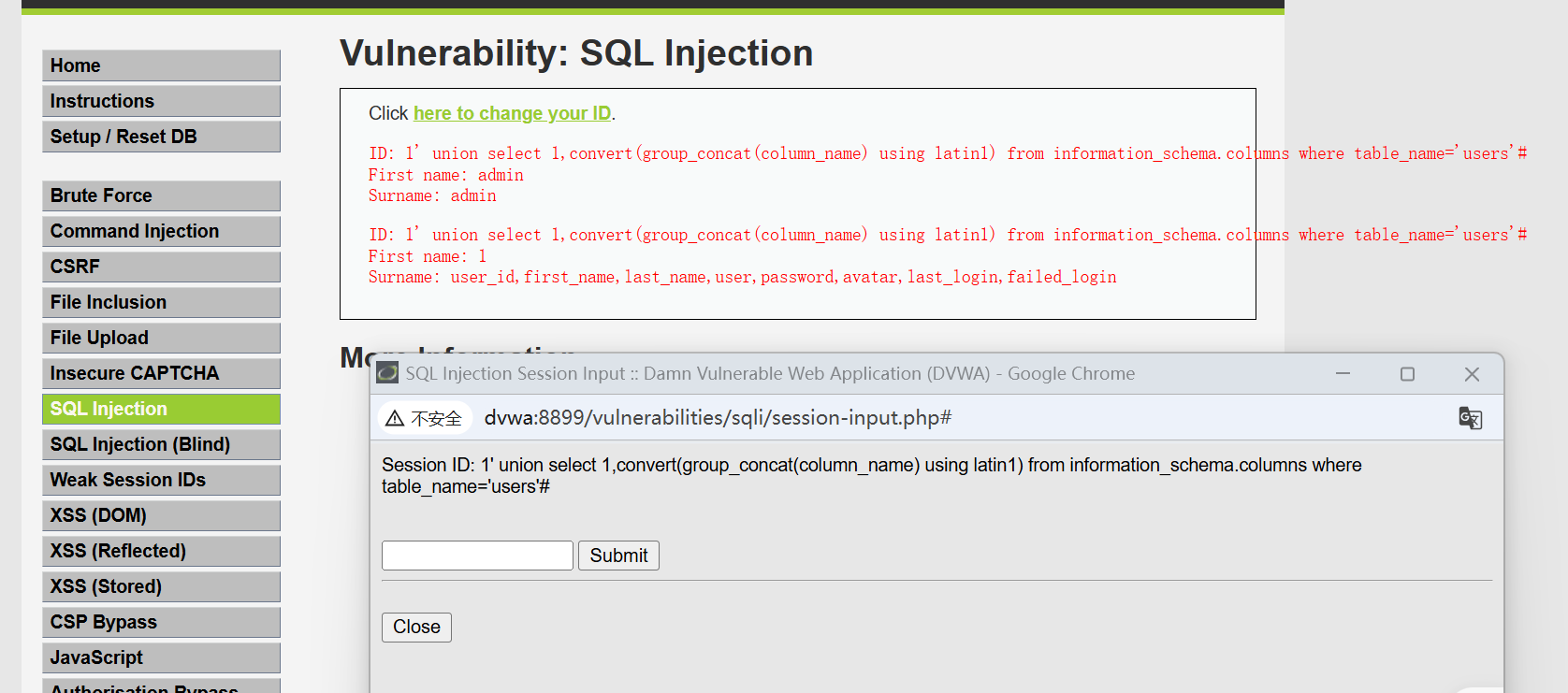Click the not-secure warning icon in popup

[x=395, y=418]
